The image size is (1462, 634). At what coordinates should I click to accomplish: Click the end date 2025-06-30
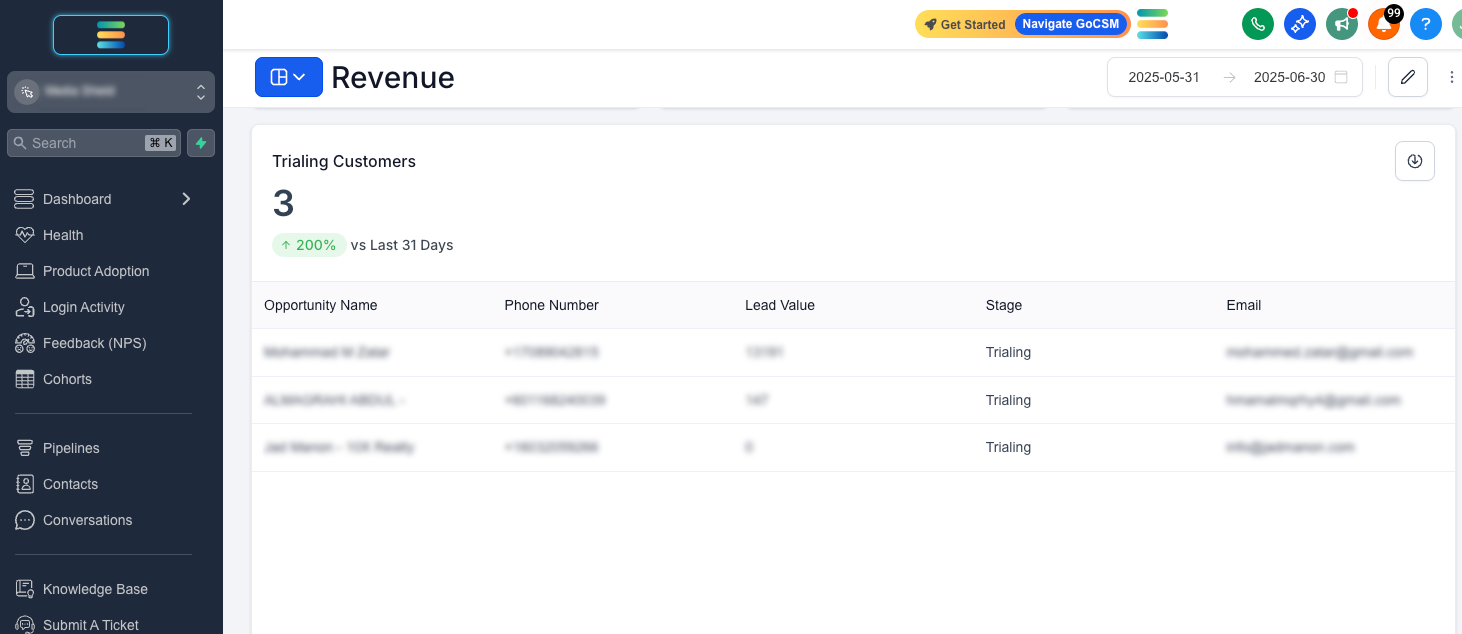pyautogui.click(x=1289, y=77)
